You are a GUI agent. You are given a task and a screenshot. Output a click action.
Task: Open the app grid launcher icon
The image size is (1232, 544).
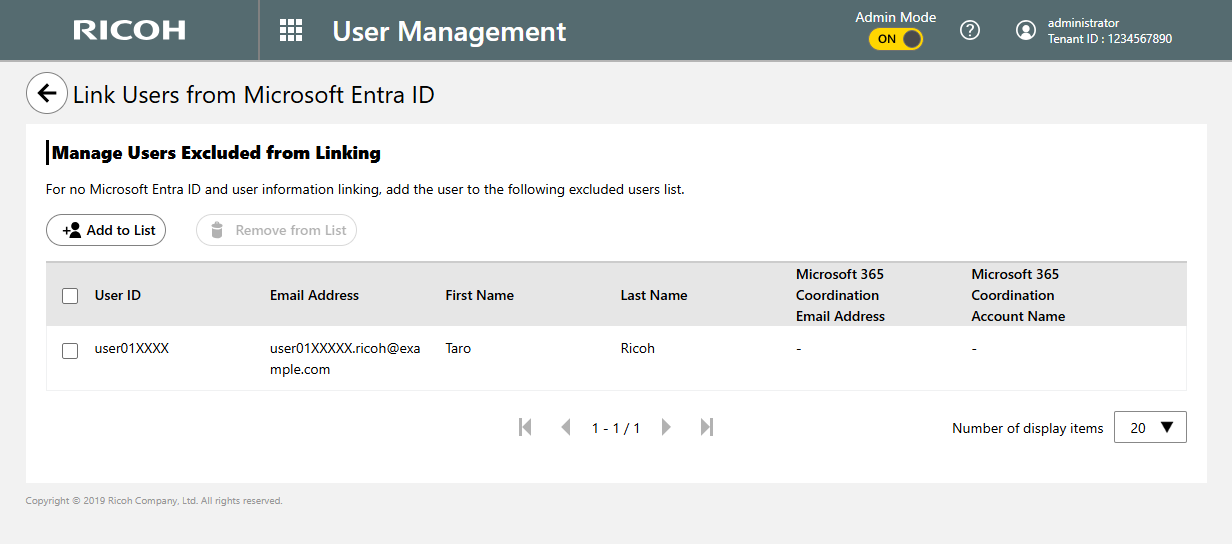[x=291, y=30]
